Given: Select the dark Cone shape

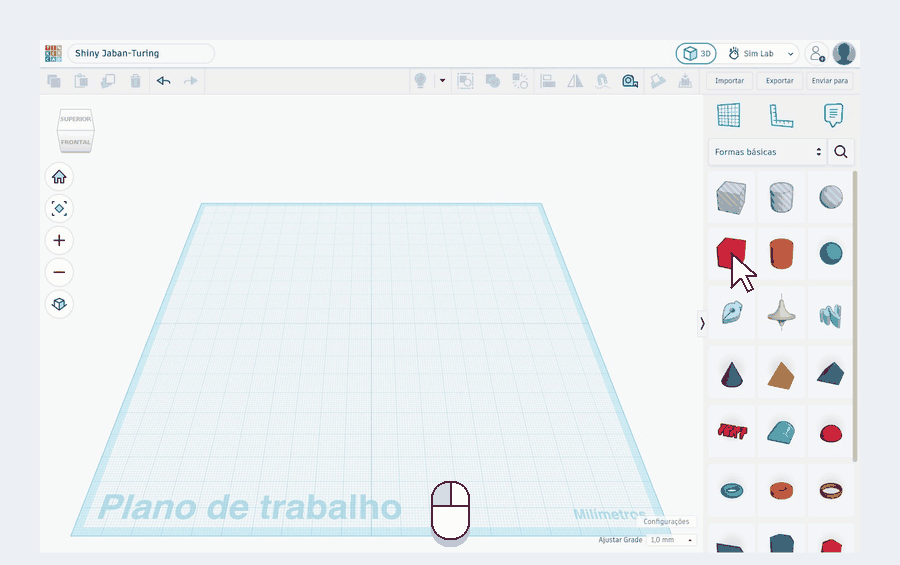Looking at the screenshot, I should [x=731, y=374].
